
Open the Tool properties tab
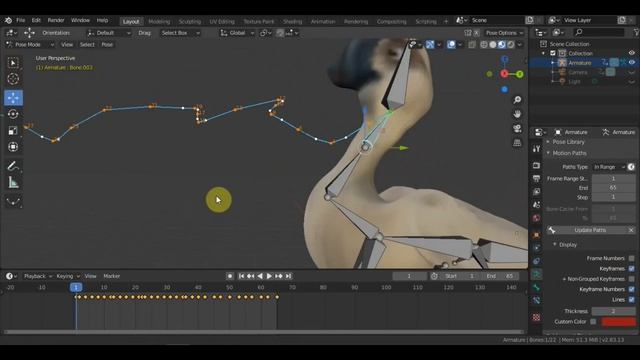[x=536, y=149]
